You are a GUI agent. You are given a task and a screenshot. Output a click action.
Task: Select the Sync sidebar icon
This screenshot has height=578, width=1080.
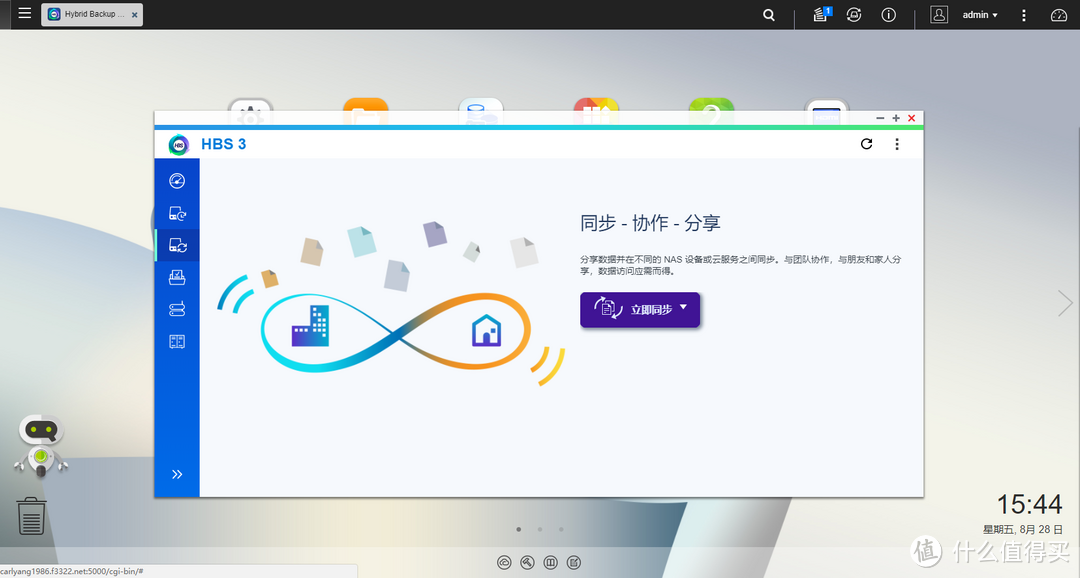177,245
